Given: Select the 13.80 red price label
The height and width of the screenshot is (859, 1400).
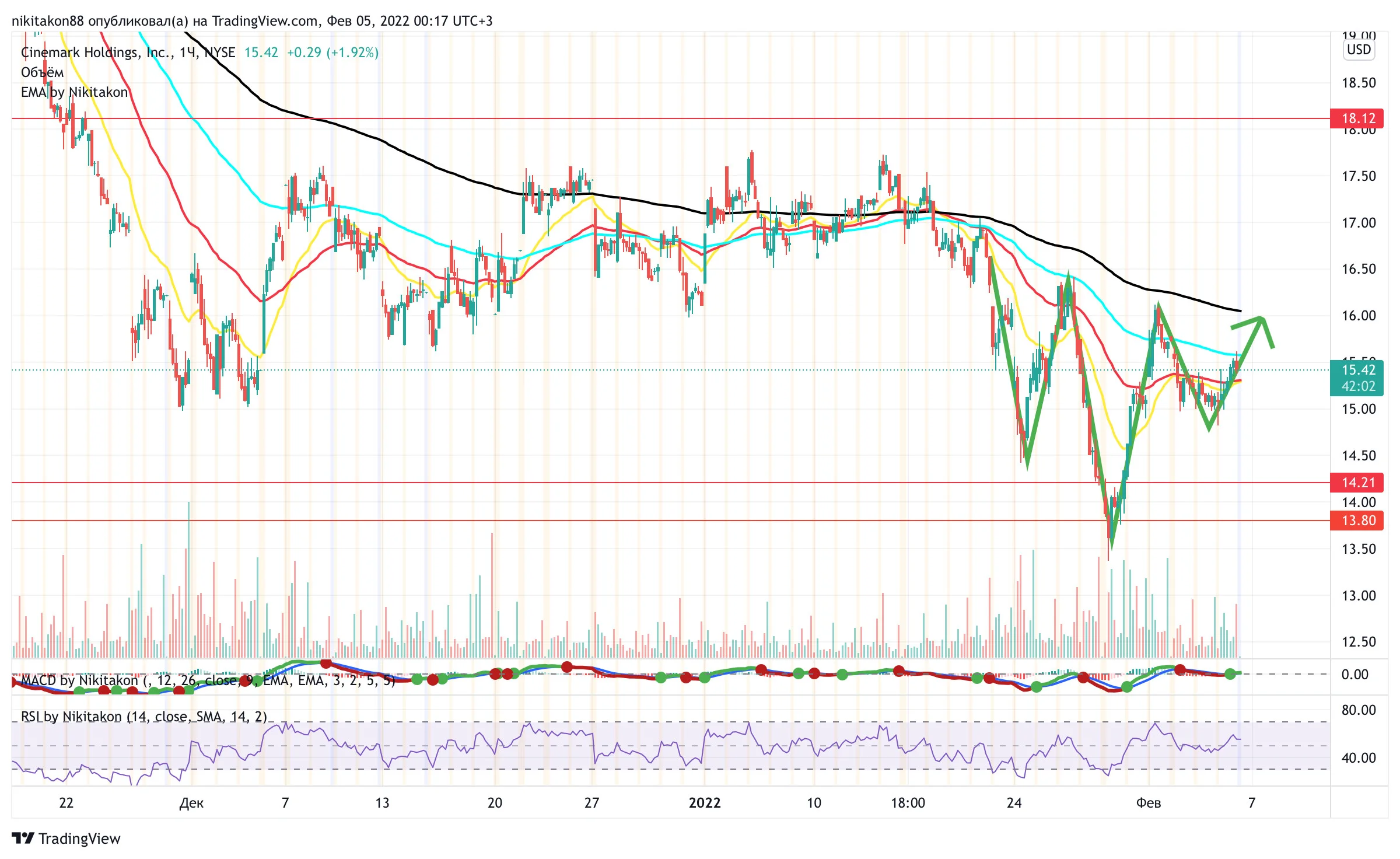Looking at the screenshot, I should 1357,521.
